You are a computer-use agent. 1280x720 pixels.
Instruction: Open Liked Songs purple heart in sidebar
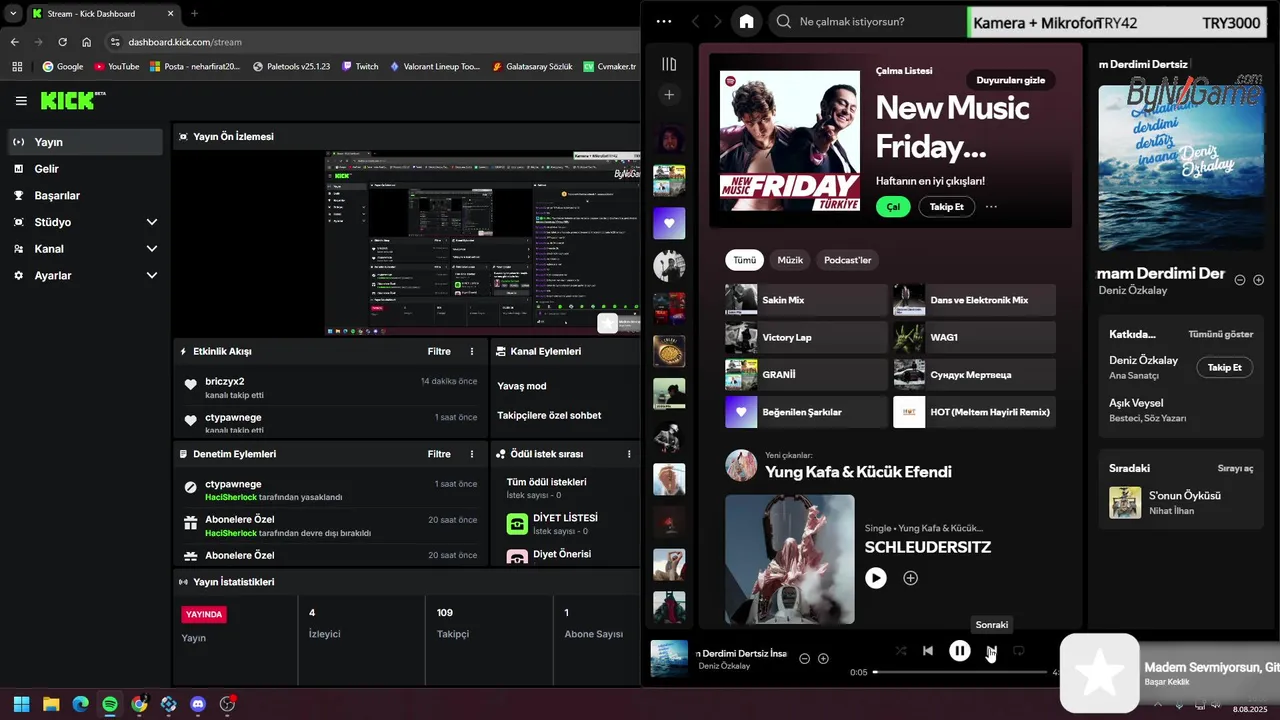pos(669,223)
